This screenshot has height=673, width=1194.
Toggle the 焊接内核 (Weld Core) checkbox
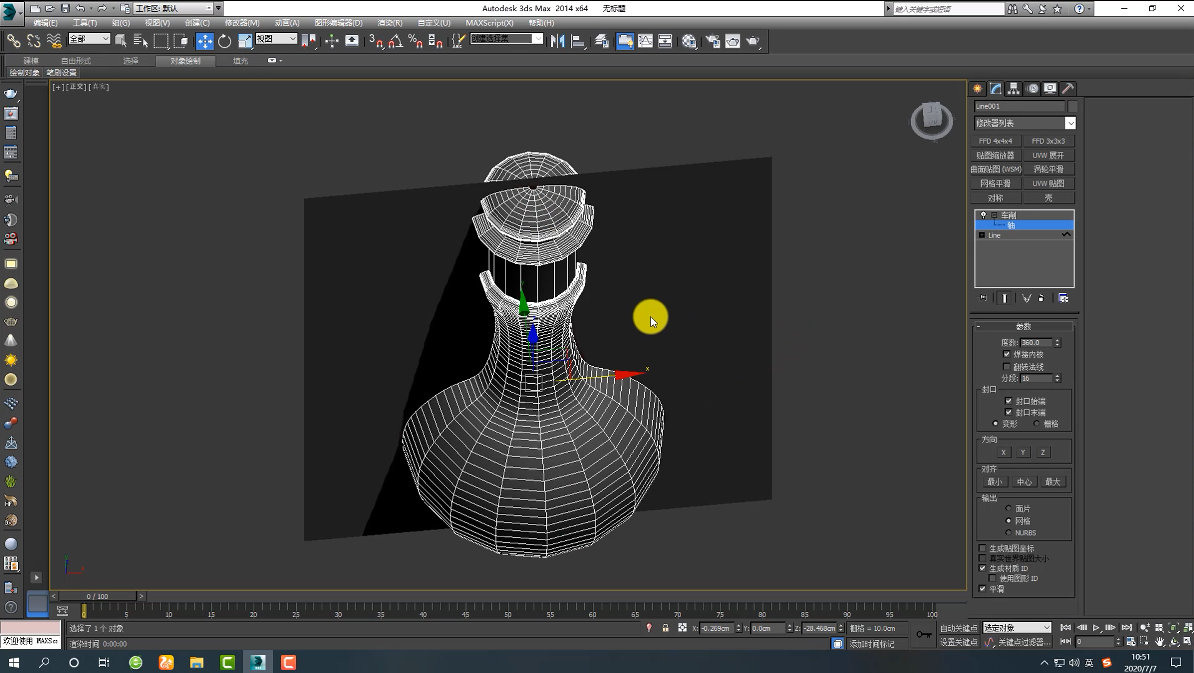point(1007,355)
